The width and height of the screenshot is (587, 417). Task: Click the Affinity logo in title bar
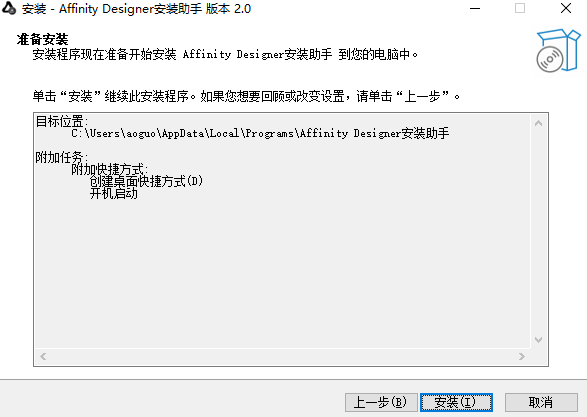(9, 8)
